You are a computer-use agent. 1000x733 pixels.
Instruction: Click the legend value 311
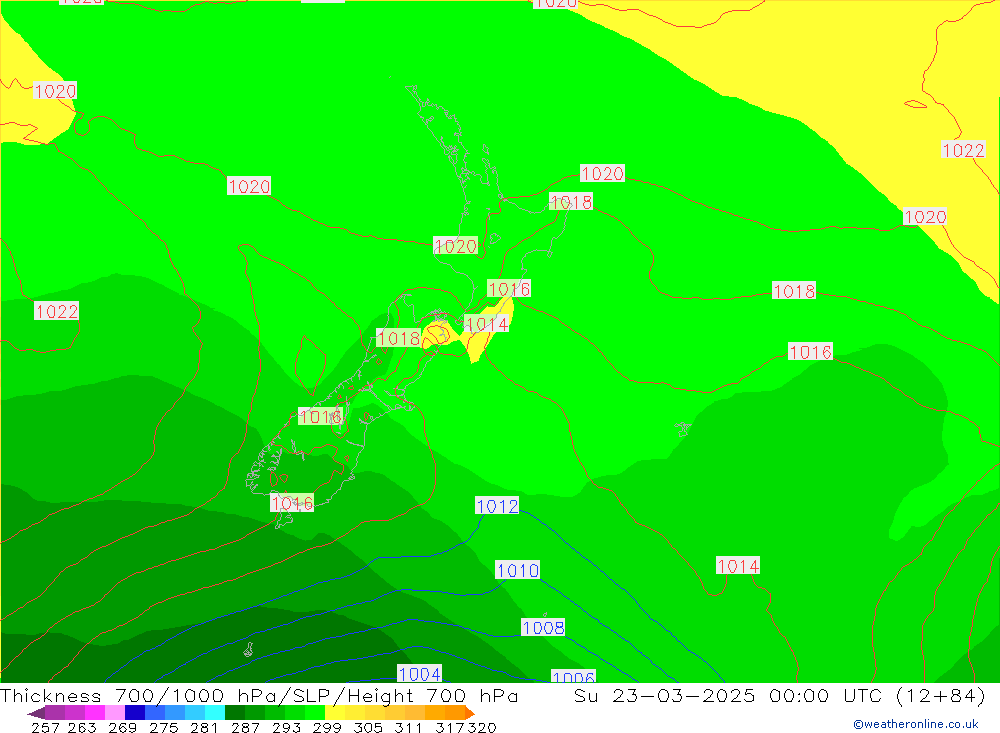click(x=408, y=727)
